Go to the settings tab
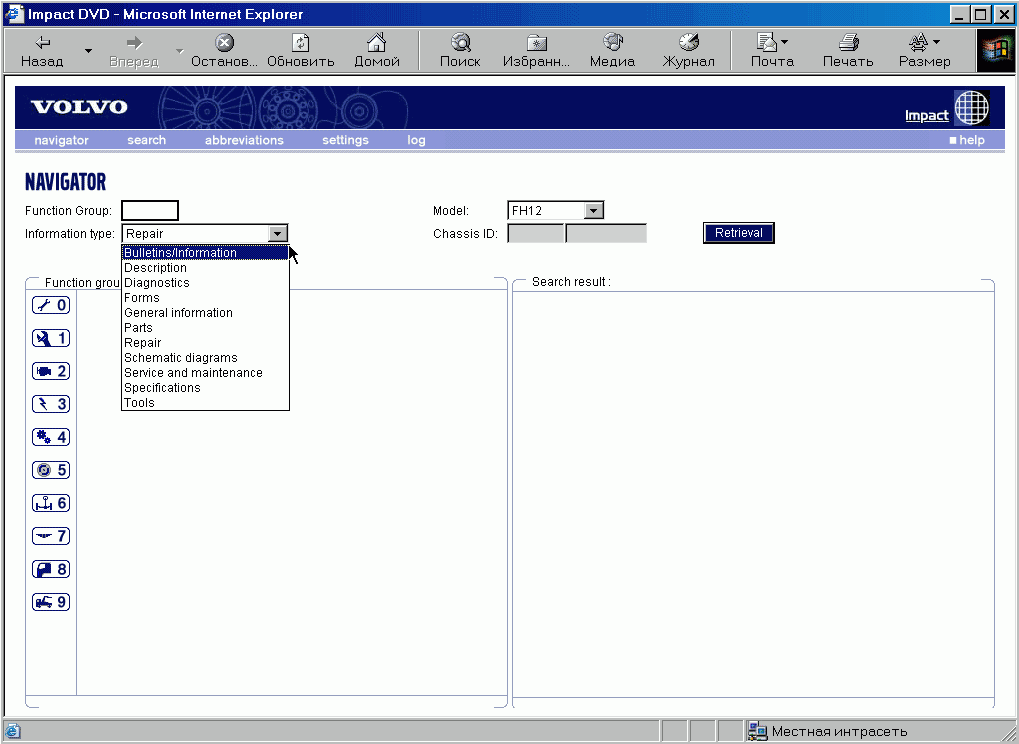 345,140
